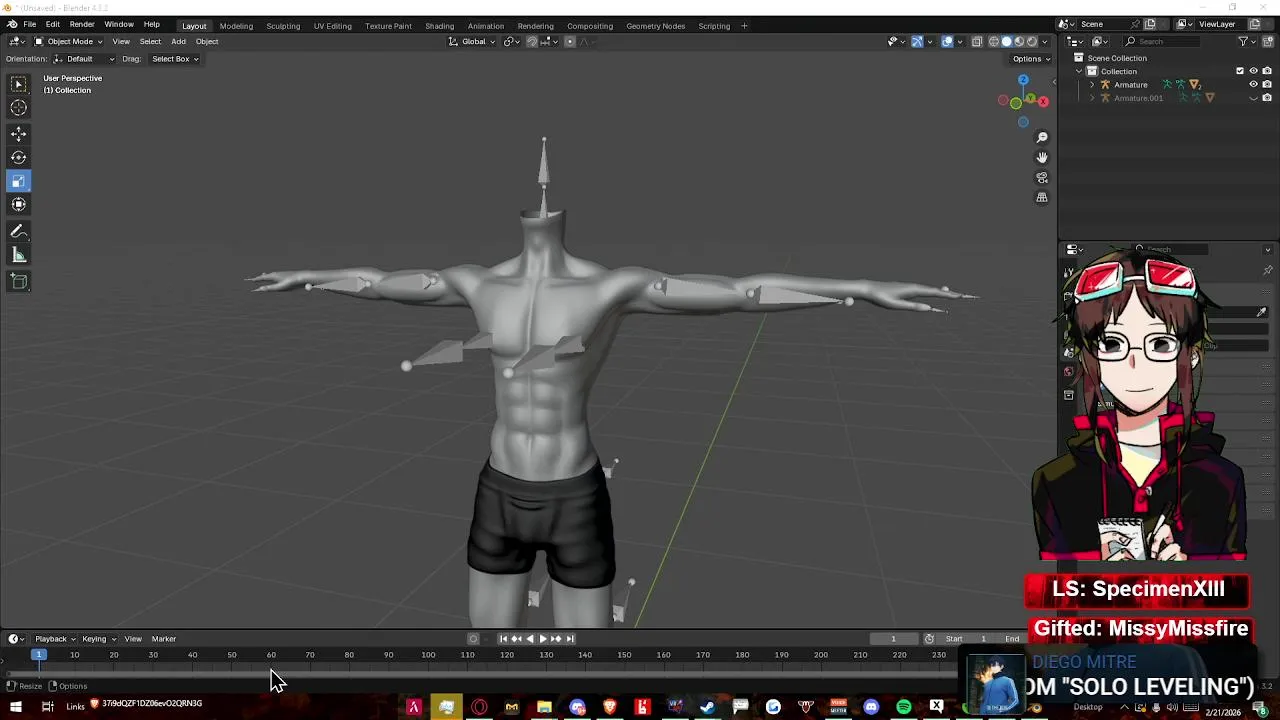This screenshot has width=1280, height=720.
Task: Activate the Cursor tool
Action: tap(19, 108)
